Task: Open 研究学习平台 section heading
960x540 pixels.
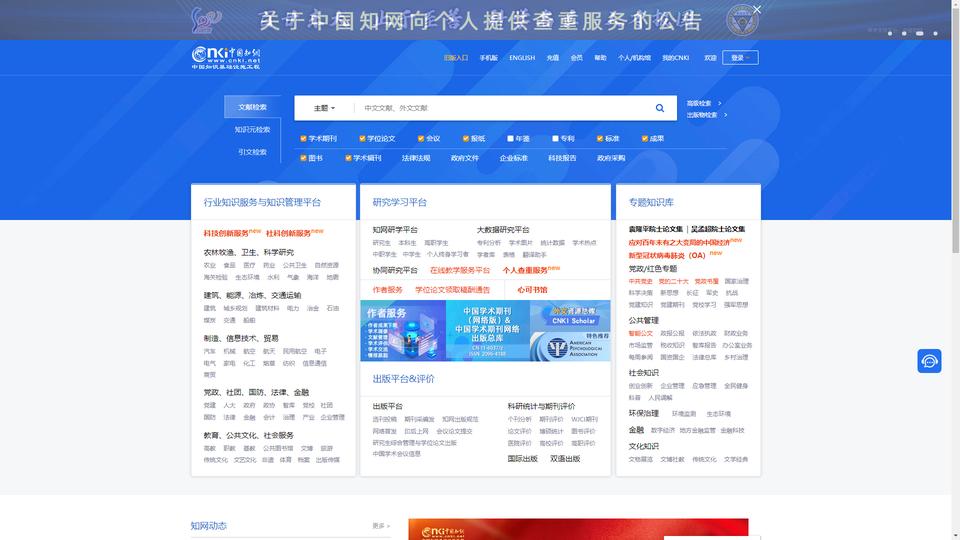Action: 400,202
